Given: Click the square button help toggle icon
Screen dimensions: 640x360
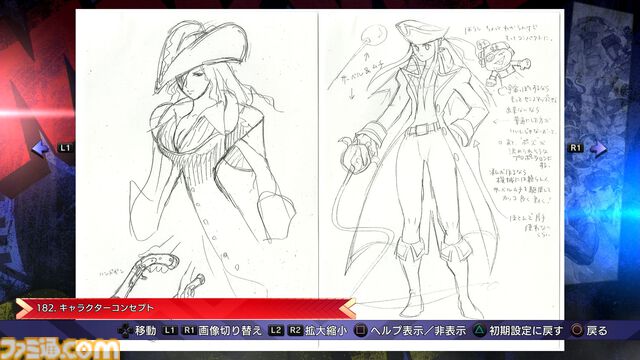Looking at the screenshot, I should [360, 330].
